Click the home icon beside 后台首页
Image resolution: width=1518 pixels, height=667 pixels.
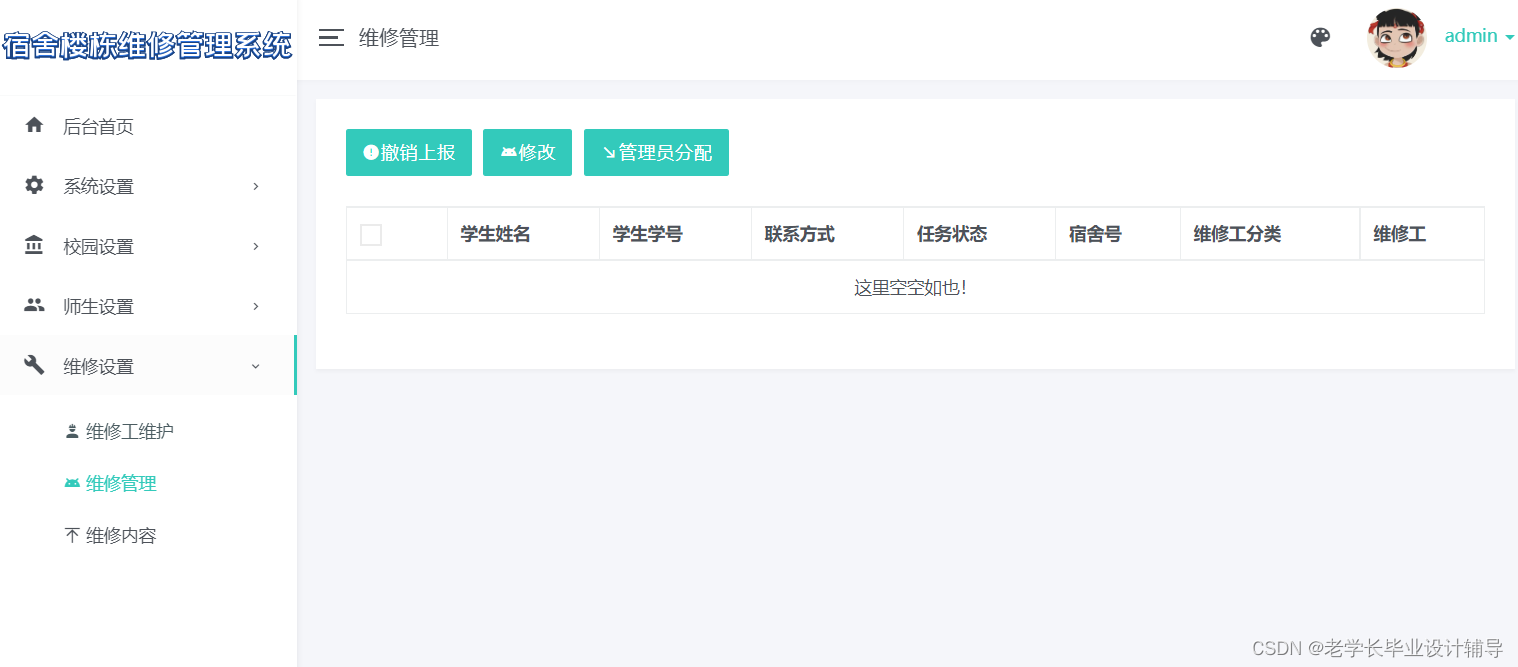pos(34,125)
